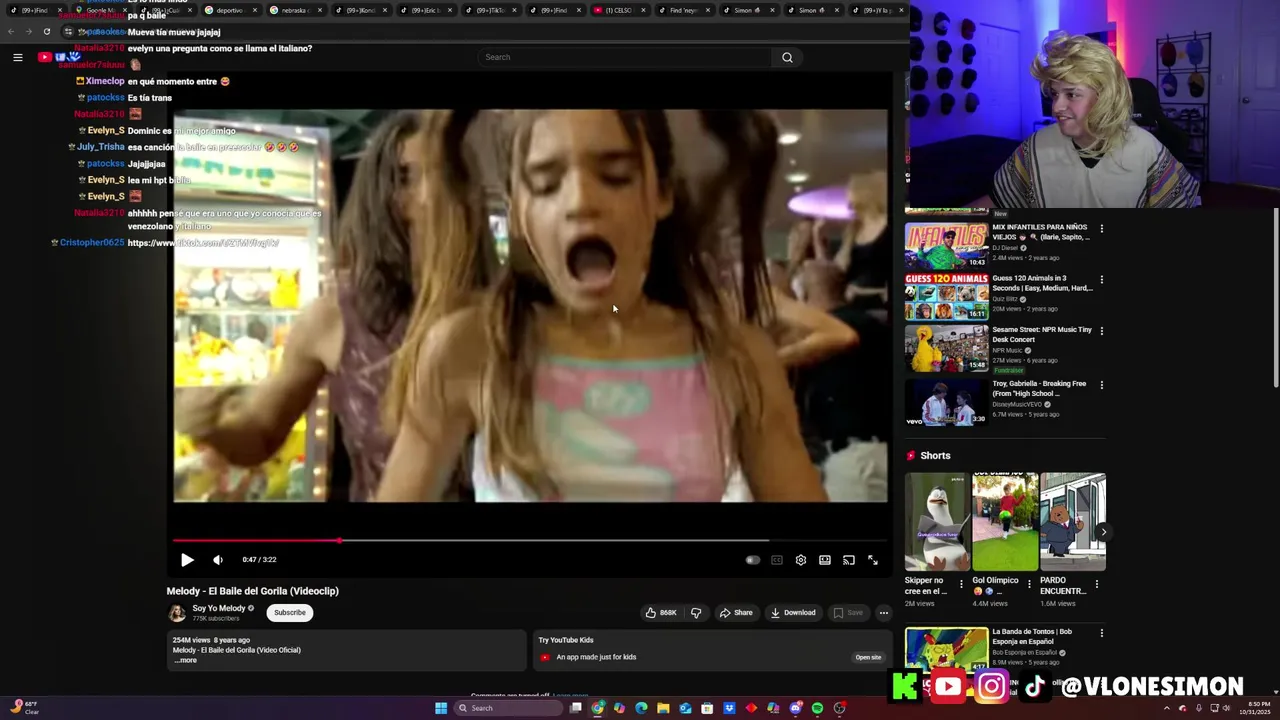Viewport: 1280px width, 720px height.
Task: Open the TikTok link in chat overlay
Action: [203, 243]
